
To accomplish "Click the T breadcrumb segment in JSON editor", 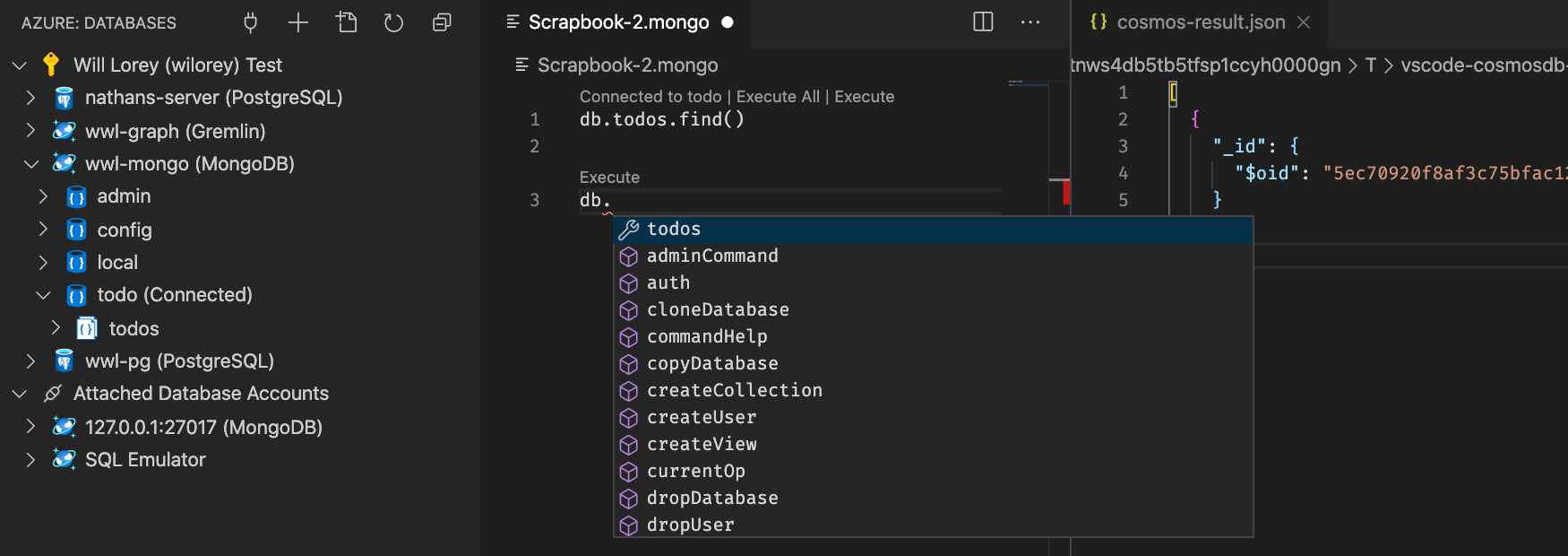I will 1370,65.
